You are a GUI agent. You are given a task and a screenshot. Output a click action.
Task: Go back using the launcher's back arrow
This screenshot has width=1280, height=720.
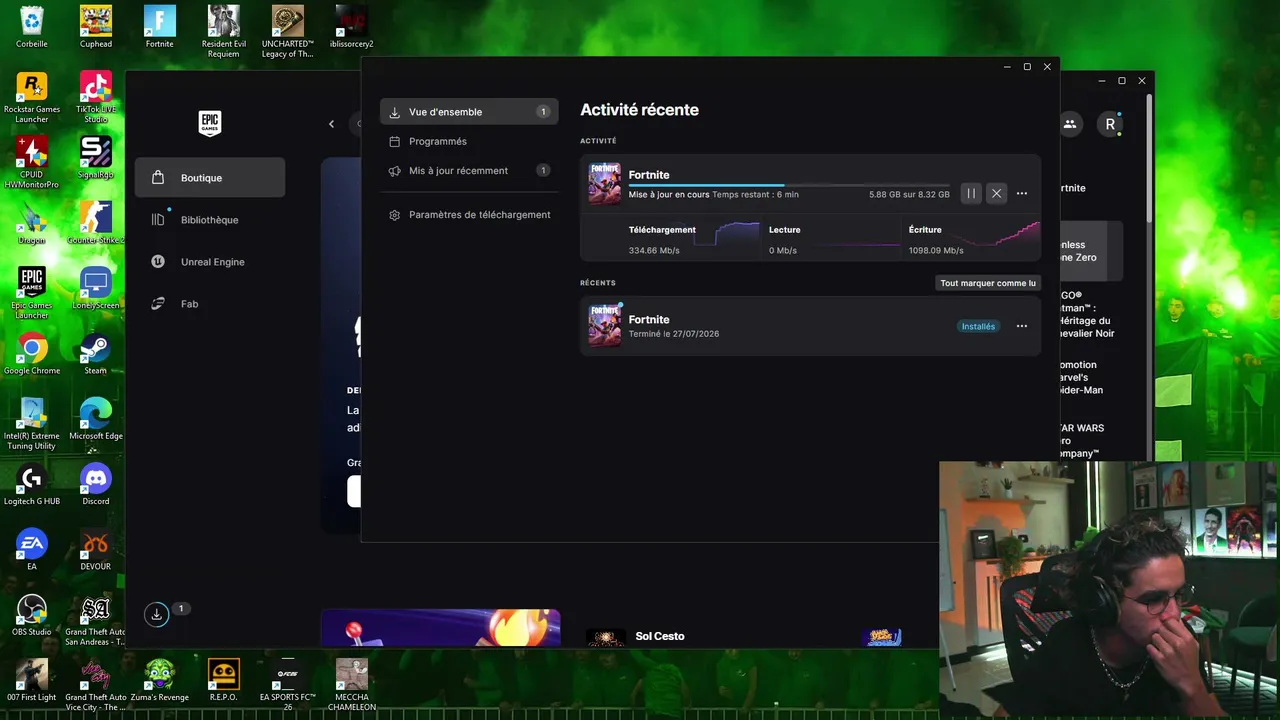pyautogui.click(x=332, y=124)
